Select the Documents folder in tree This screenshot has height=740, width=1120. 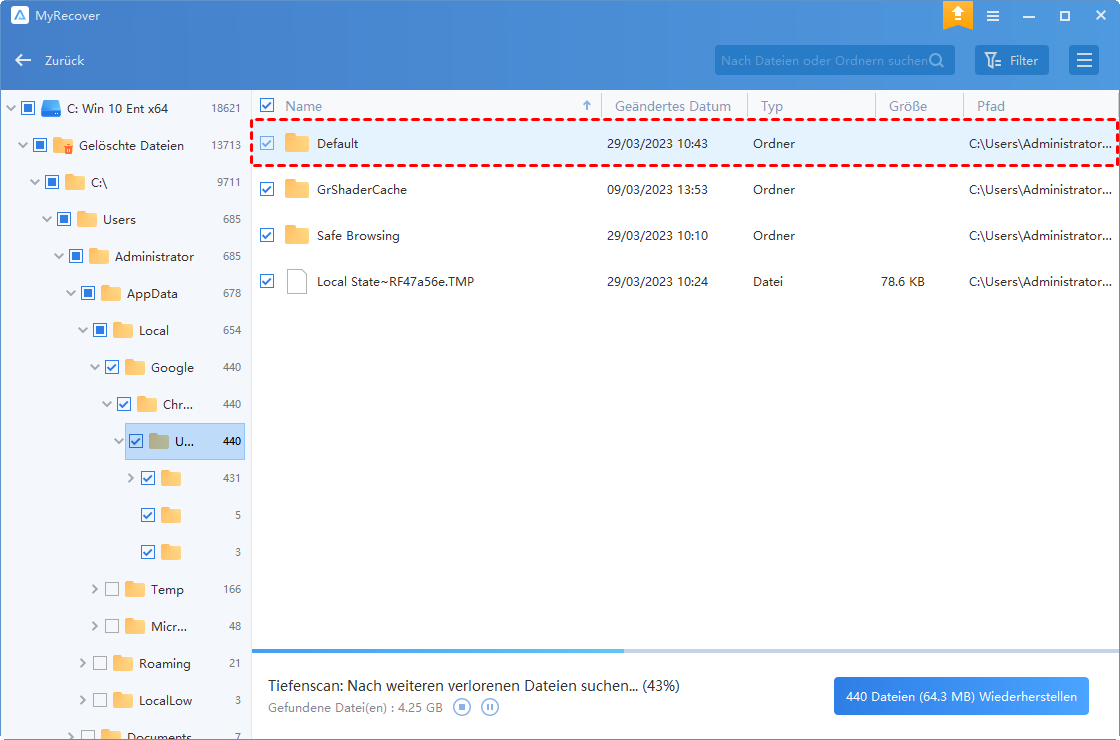click(159, 734)
